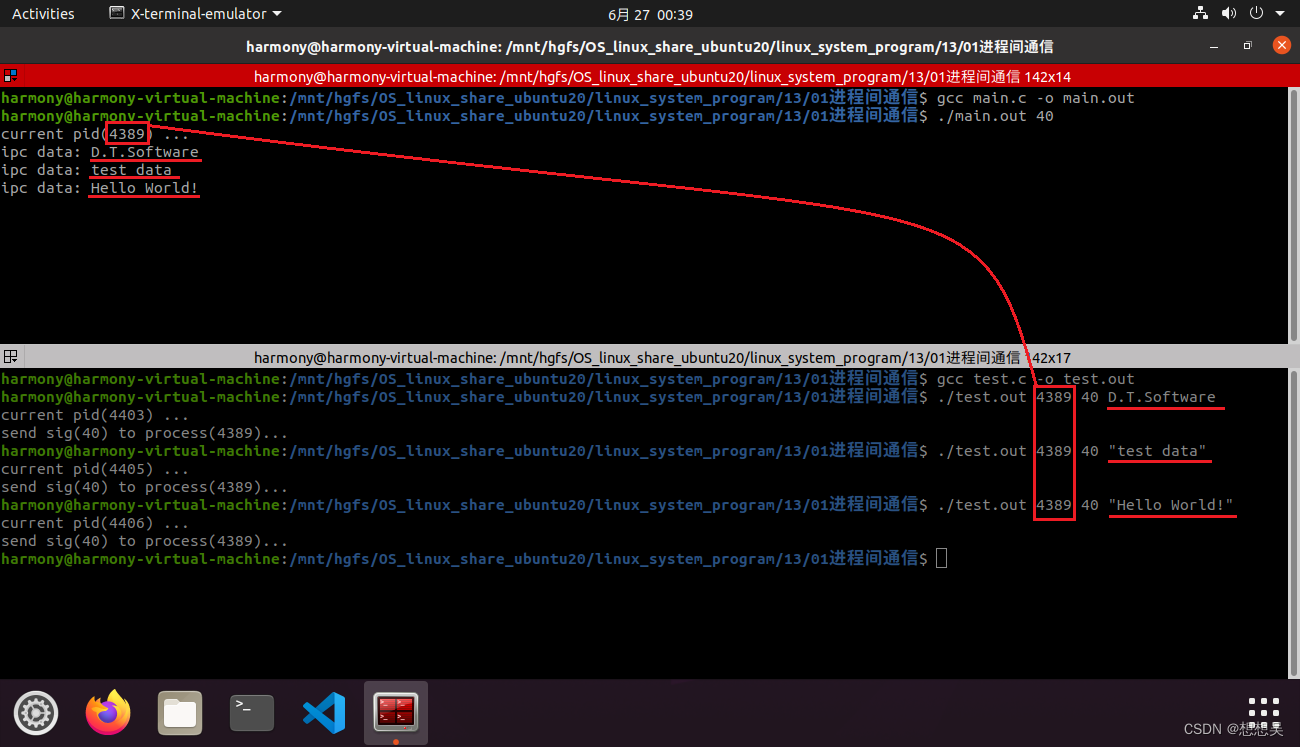Open the X-terminal-emulator app menu
The width and height of the screenshot is (1300, 747).
[195, 14]
